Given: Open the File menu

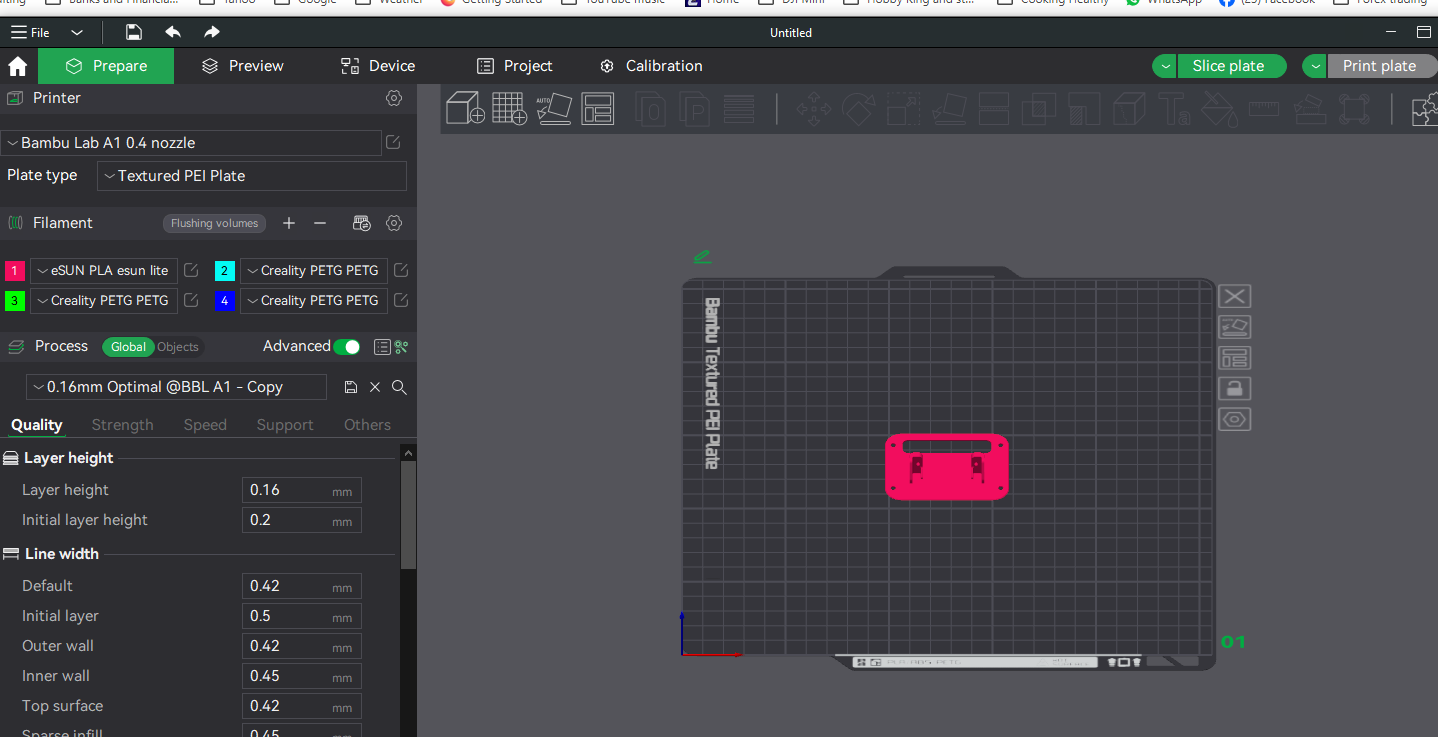Looking at the screenshot, I should (x=30, y=33).
